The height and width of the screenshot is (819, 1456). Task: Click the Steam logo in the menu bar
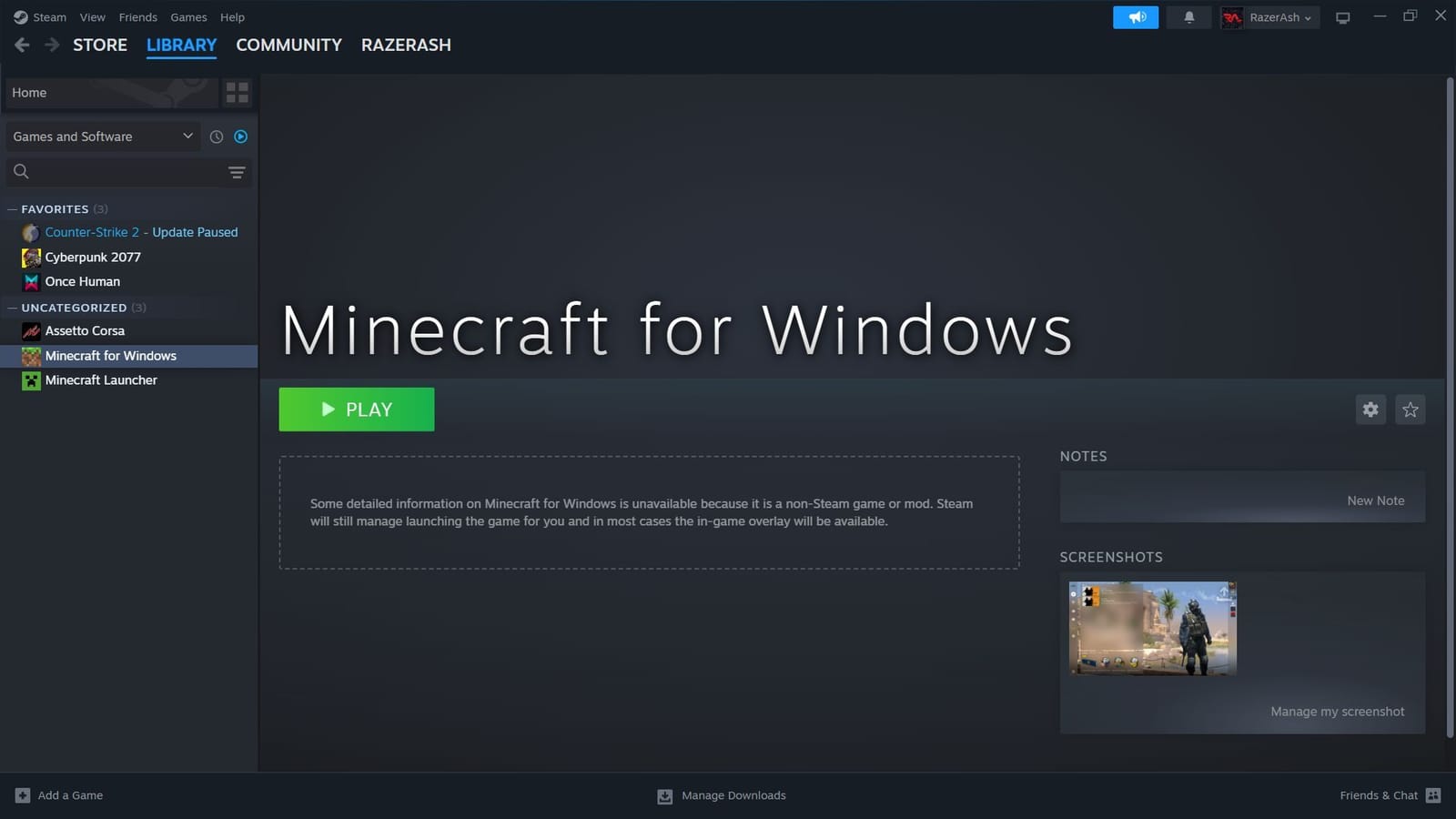tap(20, 16)
